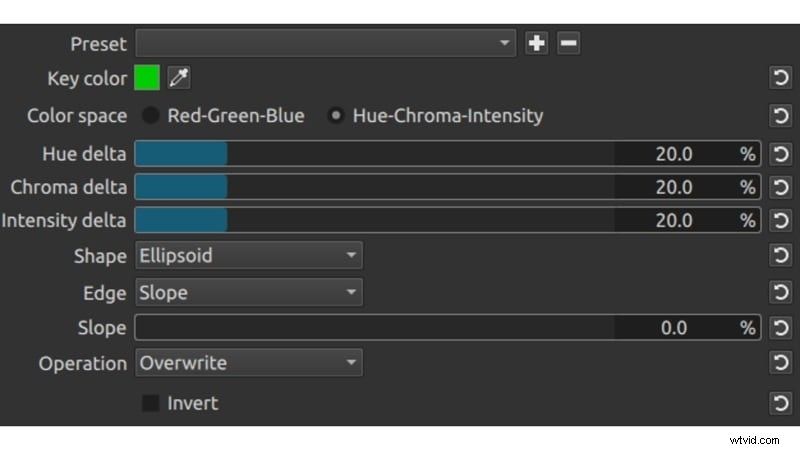This screenshot has height=450, width=800.
Task: Click the eyedropper key color picker
Action: [x=178, y=78]
